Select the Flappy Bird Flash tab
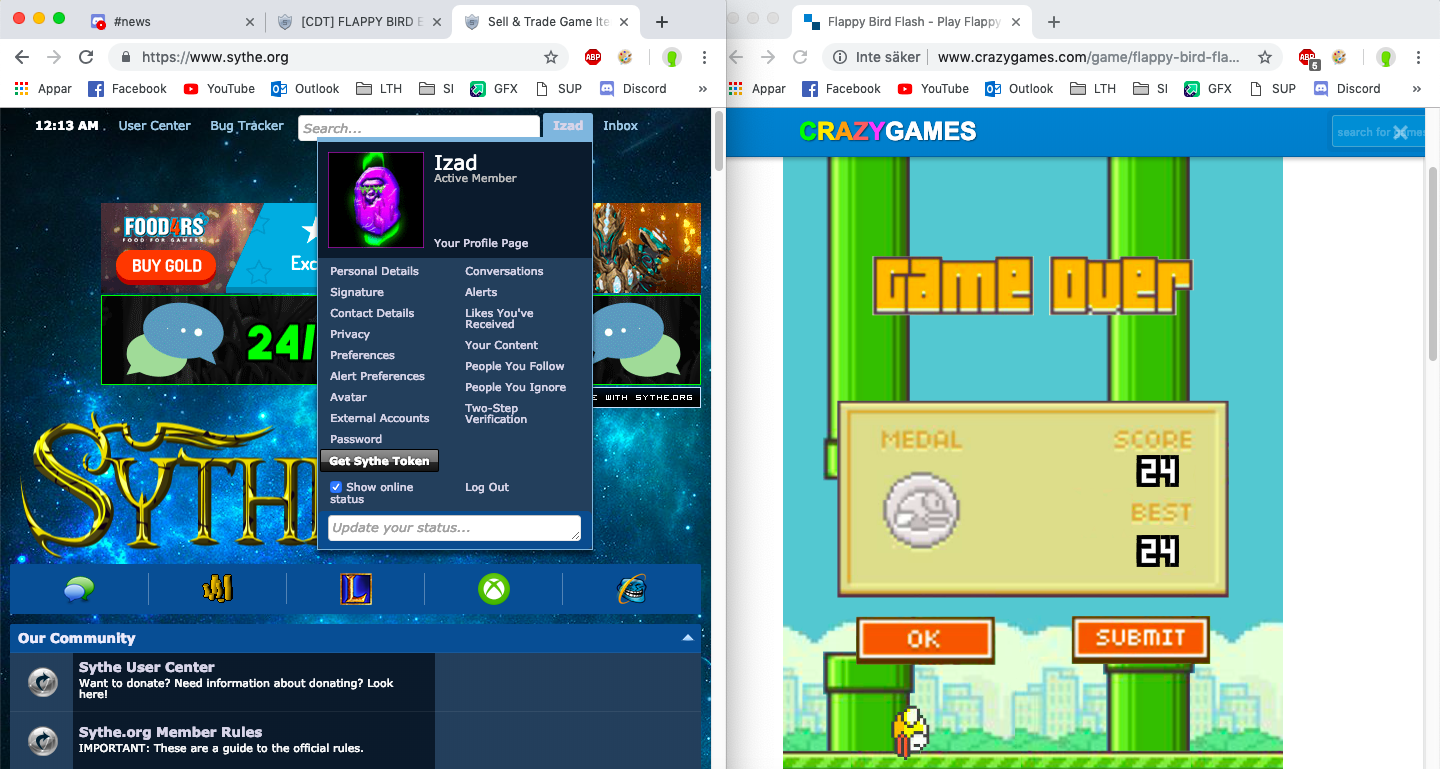1440x769 pixels. [910, 22]
